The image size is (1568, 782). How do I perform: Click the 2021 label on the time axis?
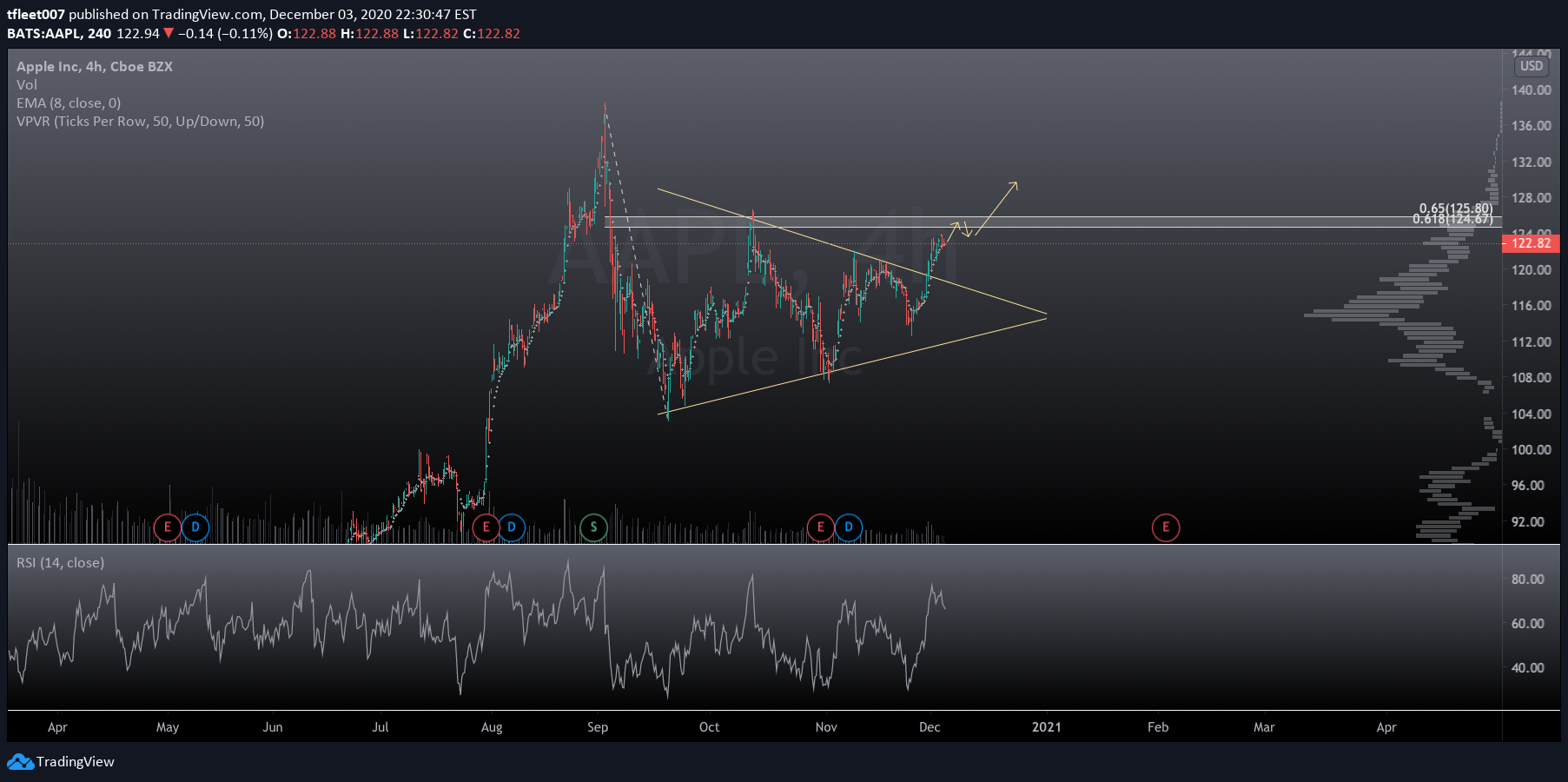[x=1047, y=727]
